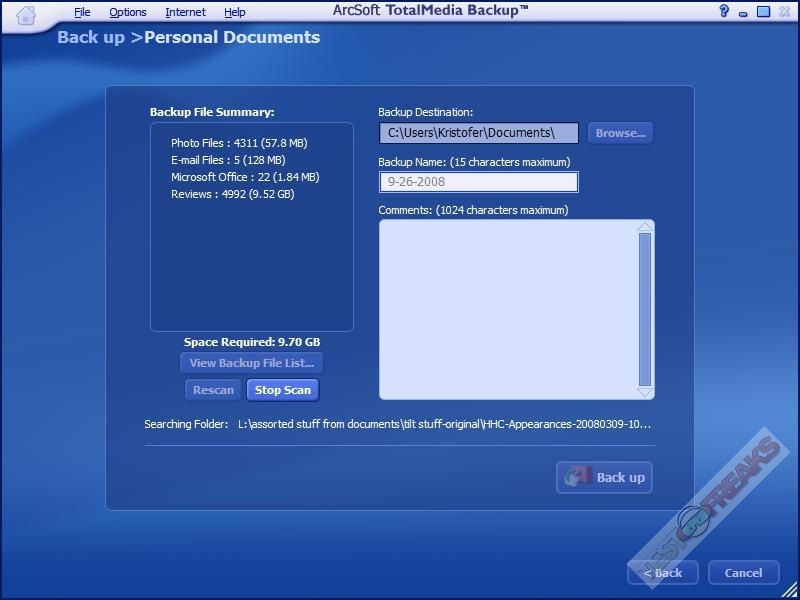Click the maximize window square icon
The width and height of the screenshot is (800, 600).
763,12
